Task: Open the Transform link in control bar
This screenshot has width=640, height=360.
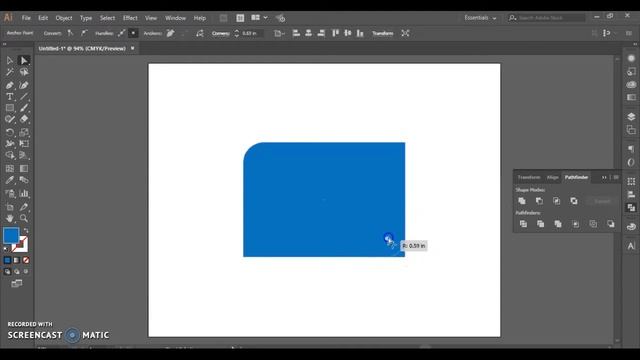Action: coord(382,33)
